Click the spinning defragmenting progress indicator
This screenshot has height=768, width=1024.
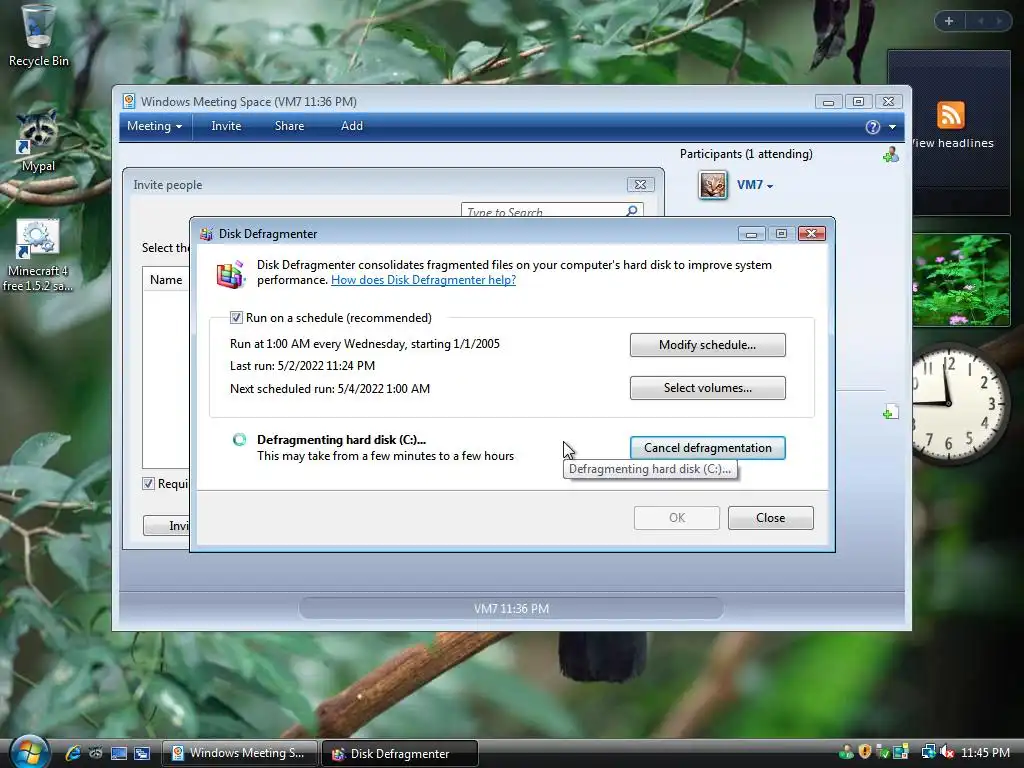click(240, 440)
